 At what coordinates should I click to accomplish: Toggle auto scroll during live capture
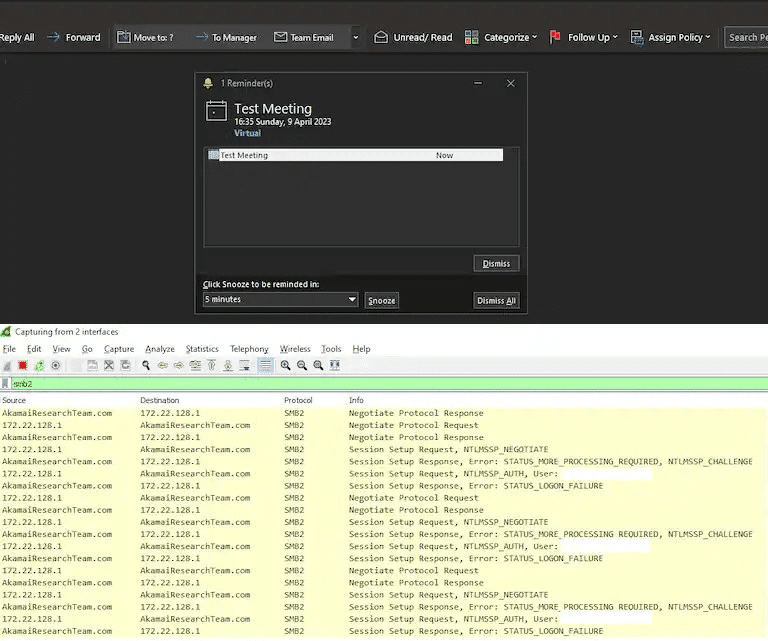pyautogui.click(x=244, y=365)
